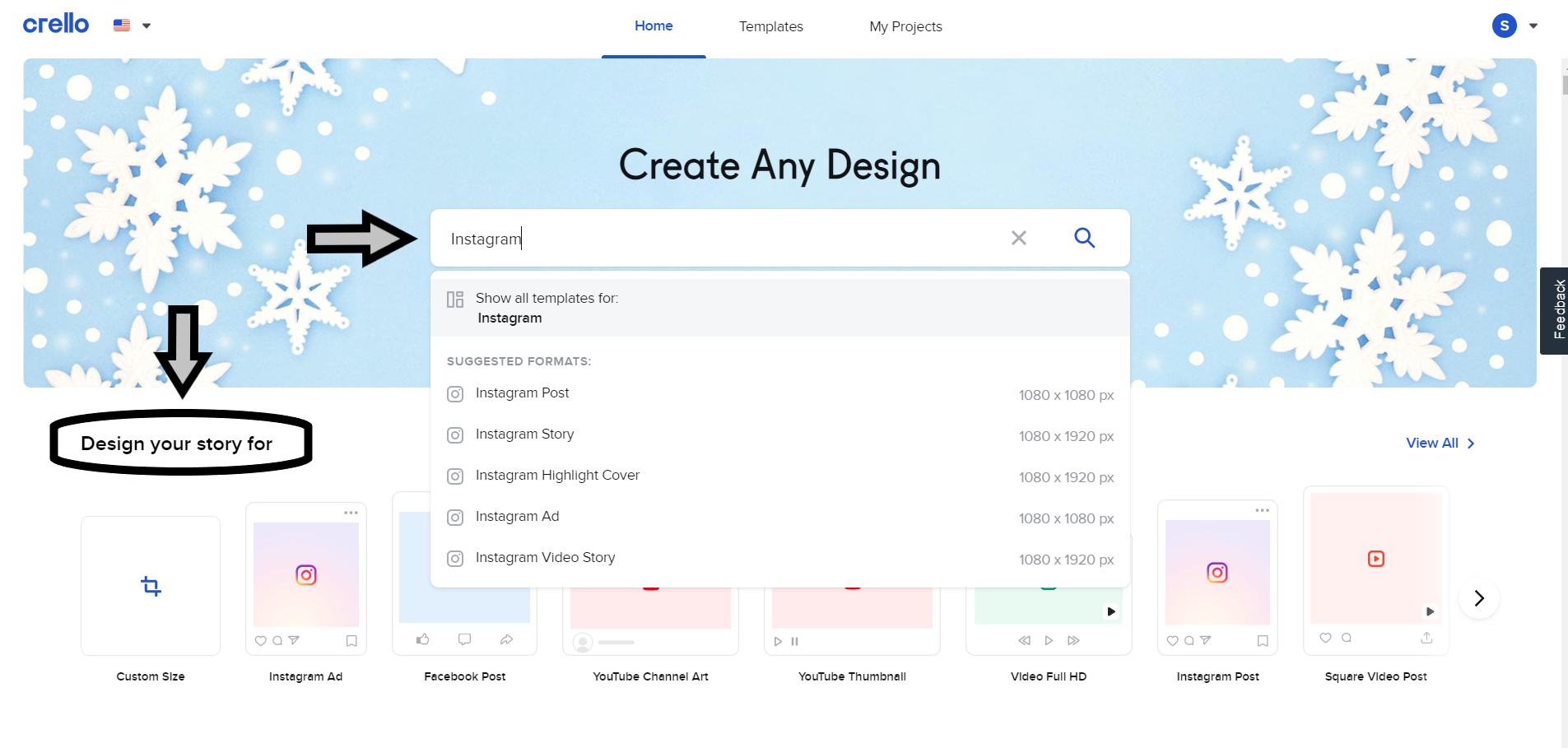
Task: Click the Suggested Formats heading
Action: click(519, 361)
